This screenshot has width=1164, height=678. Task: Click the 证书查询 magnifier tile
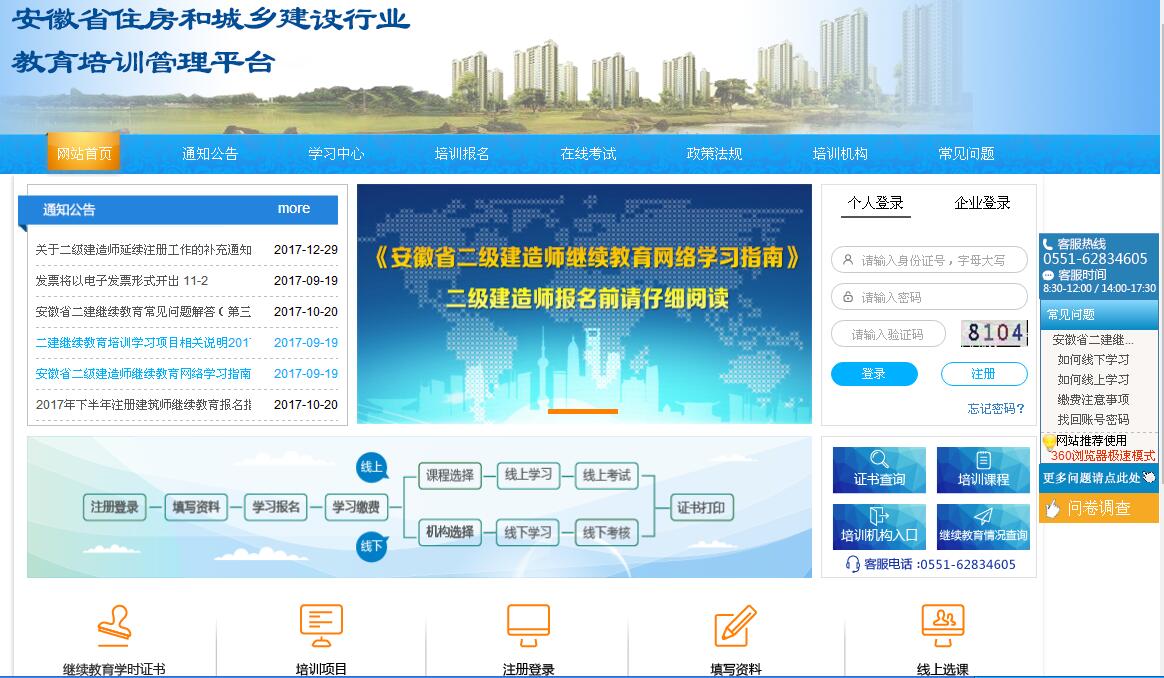(x=879, y=470)
